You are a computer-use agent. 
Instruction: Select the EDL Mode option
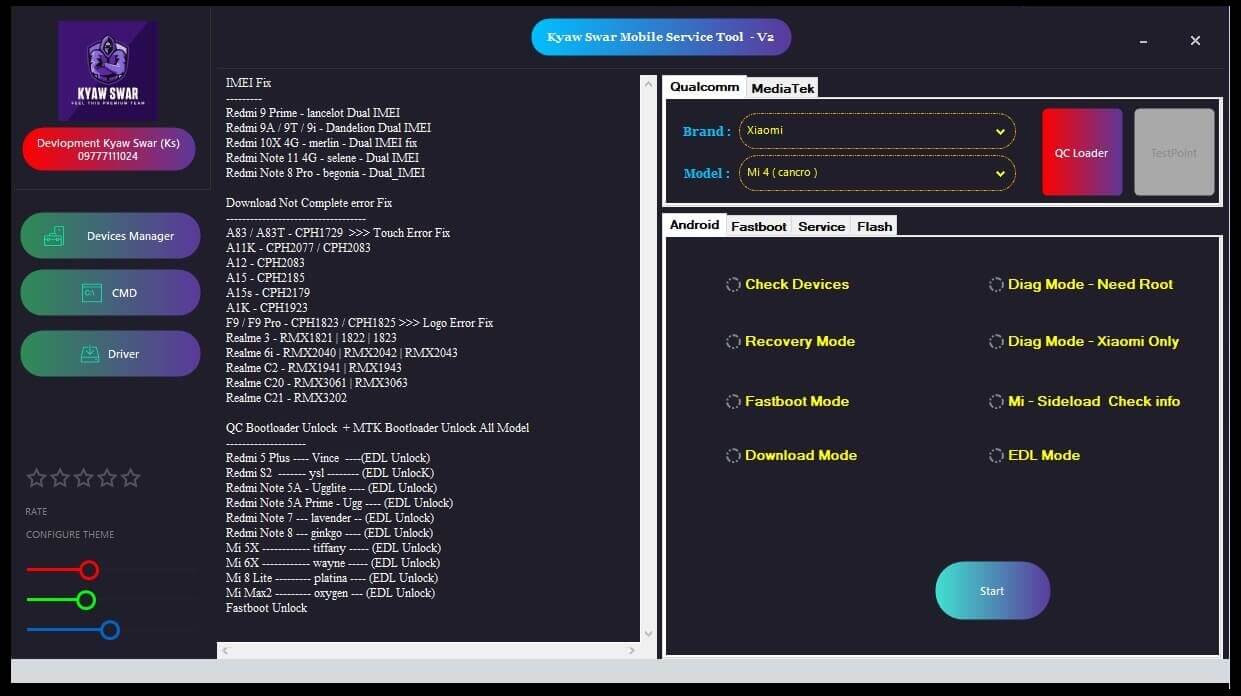pos(1035,455)
